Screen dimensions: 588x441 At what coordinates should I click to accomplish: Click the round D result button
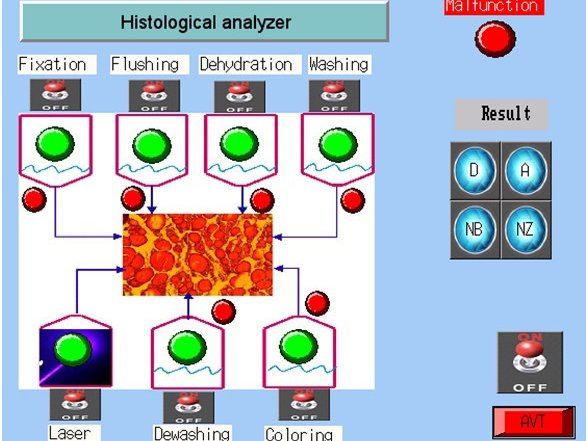pos(475,170)
